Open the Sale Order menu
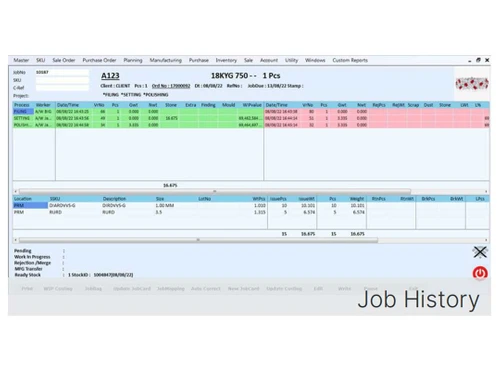This screenshot has height=375, width=500. 64,60
